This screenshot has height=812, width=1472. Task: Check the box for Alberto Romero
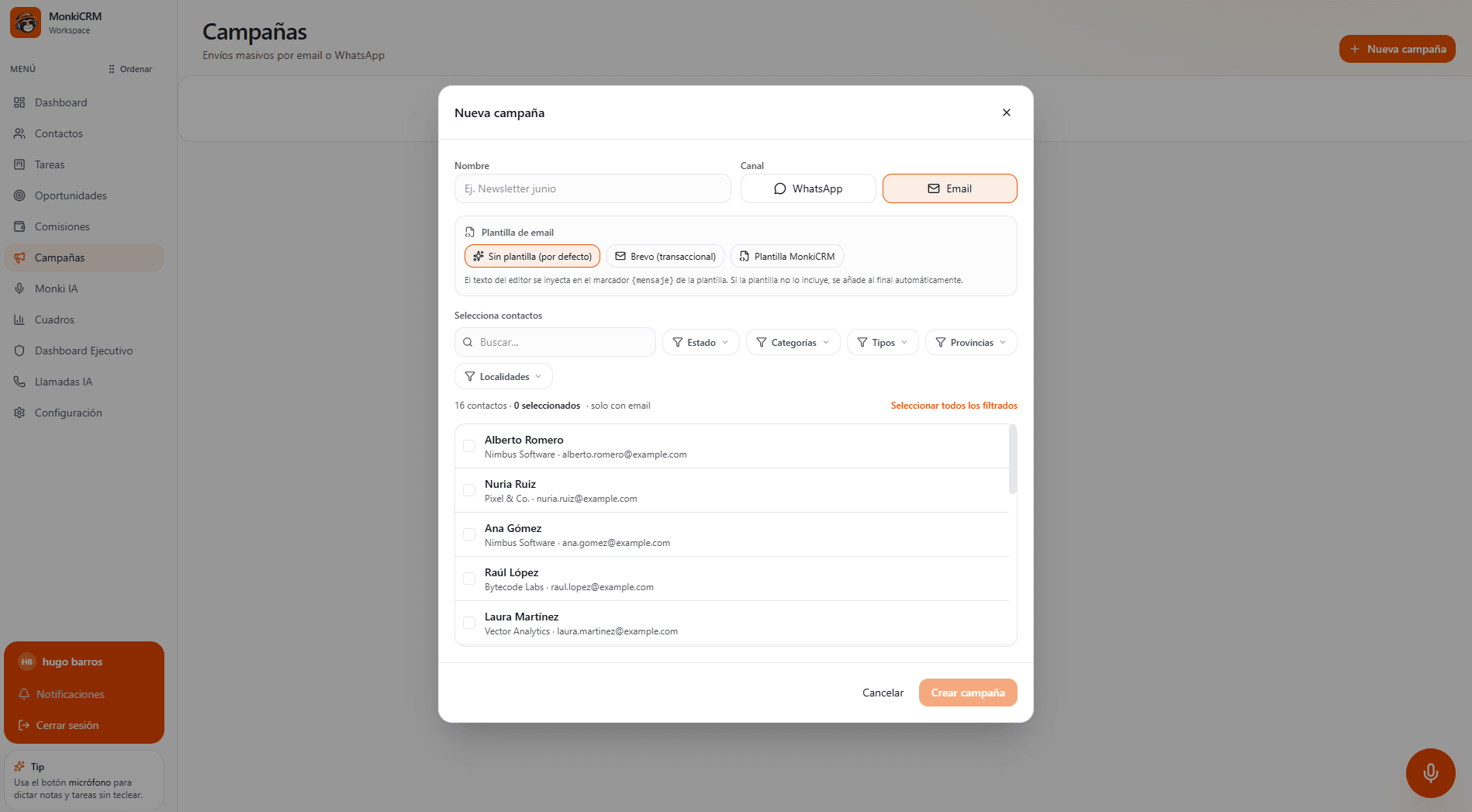click(469, 446)
